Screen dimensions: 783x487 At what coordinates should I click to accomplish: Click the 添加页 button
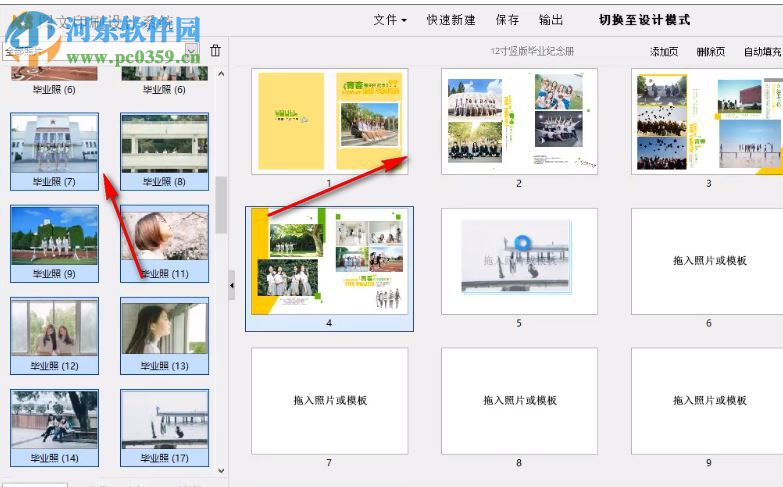[664, 51]
